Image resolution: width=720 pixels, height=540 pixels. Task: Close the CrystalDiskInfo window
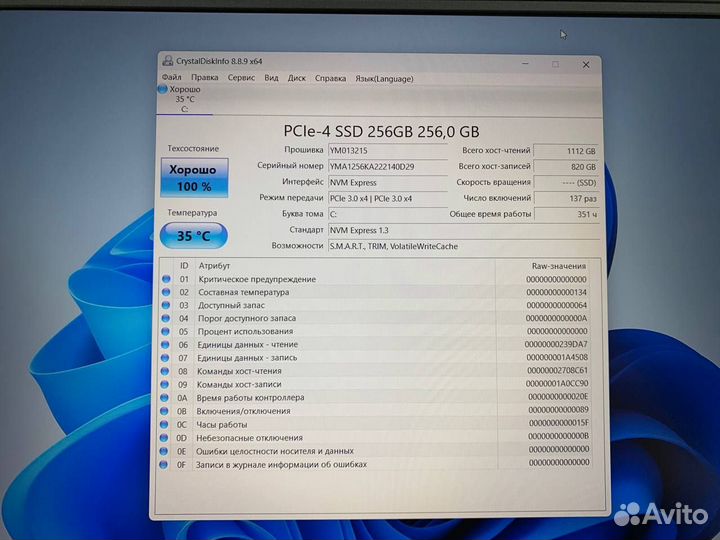tap(586, 65)
